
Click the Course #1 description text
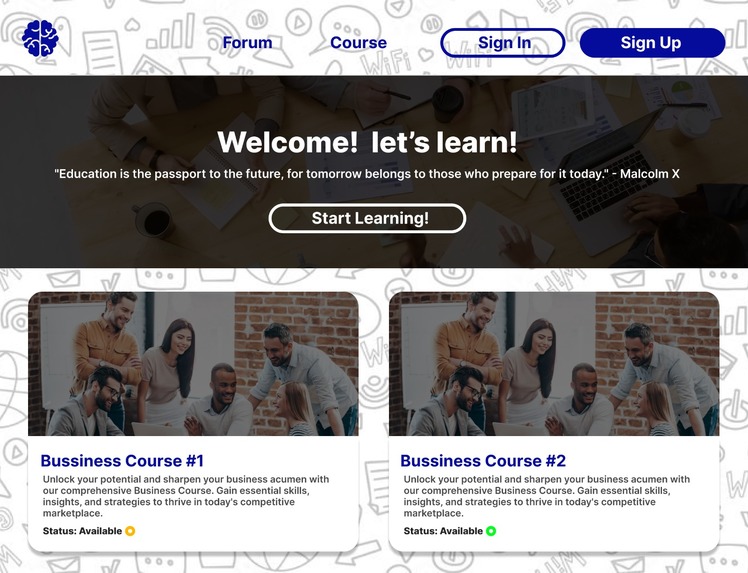(x=186, y=496)
